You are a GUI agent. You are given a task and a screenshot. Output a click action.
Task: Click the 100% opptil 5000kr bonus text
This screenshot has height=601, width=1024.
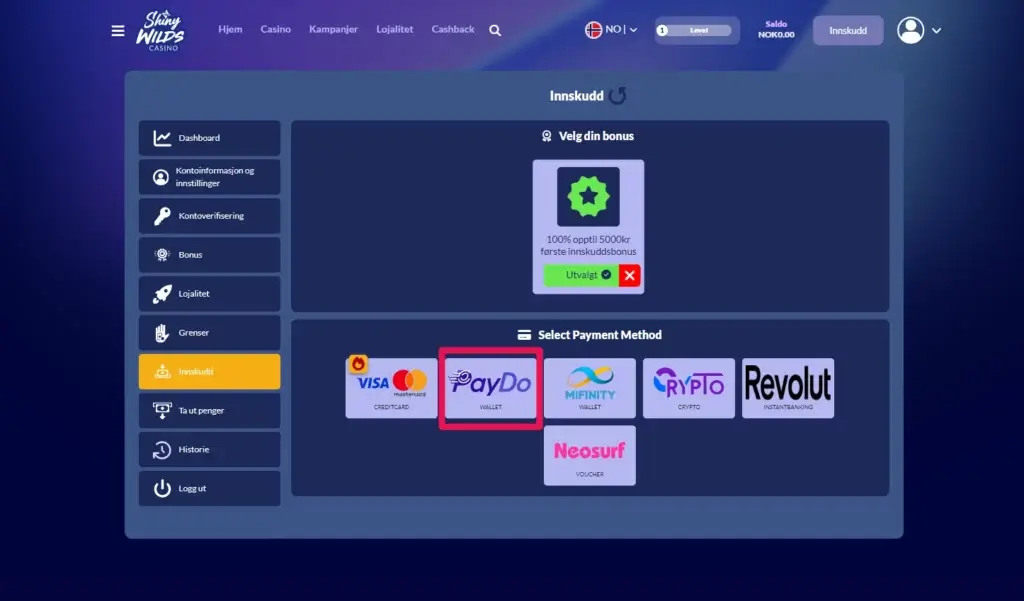(x=588, y=245)
